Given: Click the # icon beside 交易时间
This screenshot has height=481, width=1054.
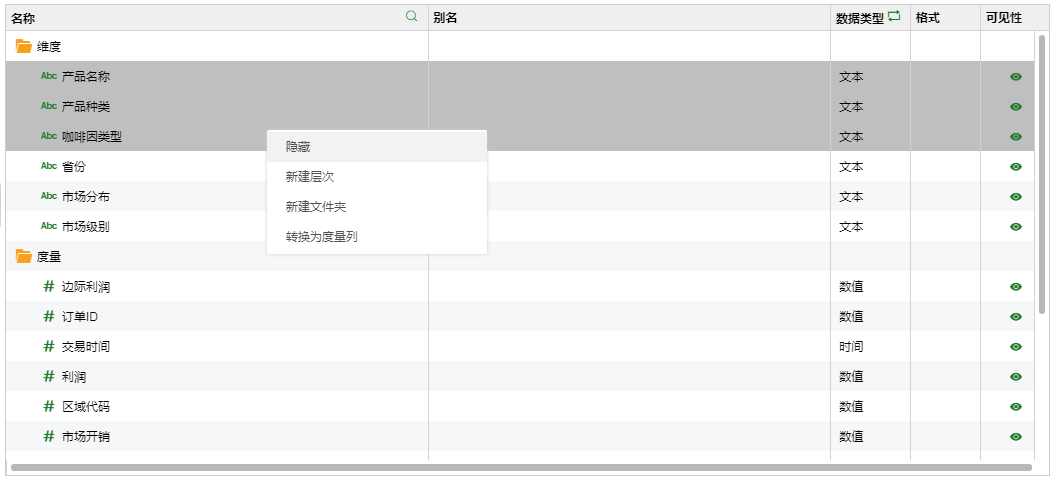Looking at the screenshot, I should tap(49, 347).
